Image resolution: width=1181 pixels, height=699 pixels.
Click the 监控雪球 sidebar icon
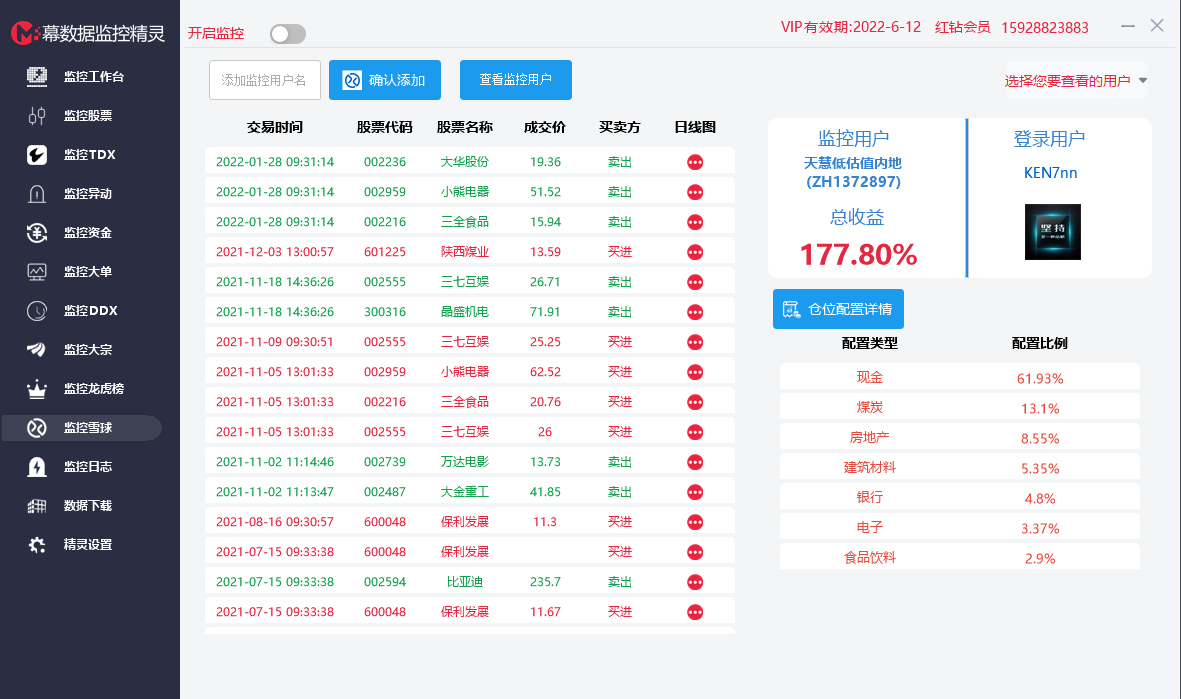click(x=36, y=428)
